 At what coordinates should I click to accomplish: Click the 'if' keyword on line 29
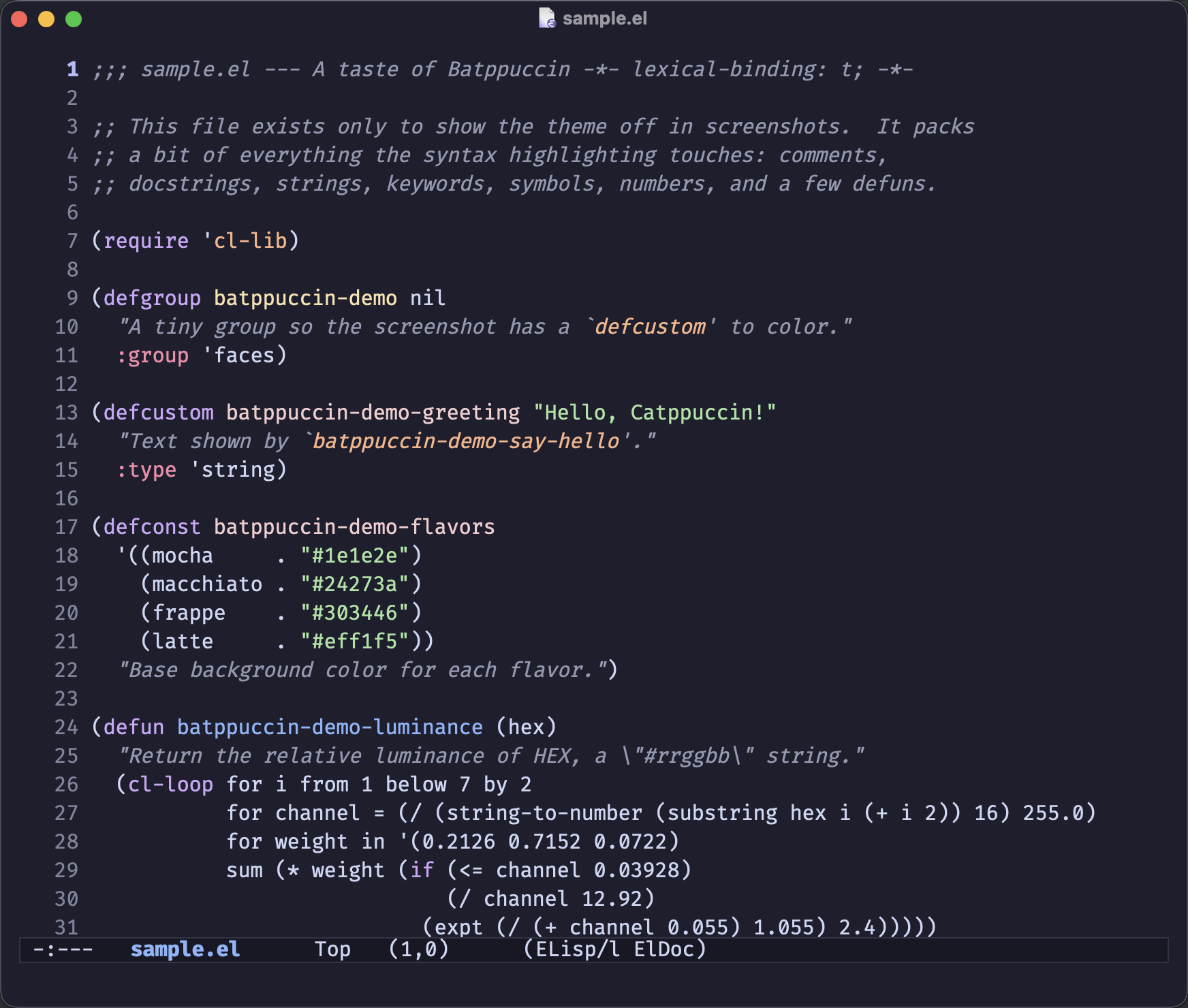422,870
